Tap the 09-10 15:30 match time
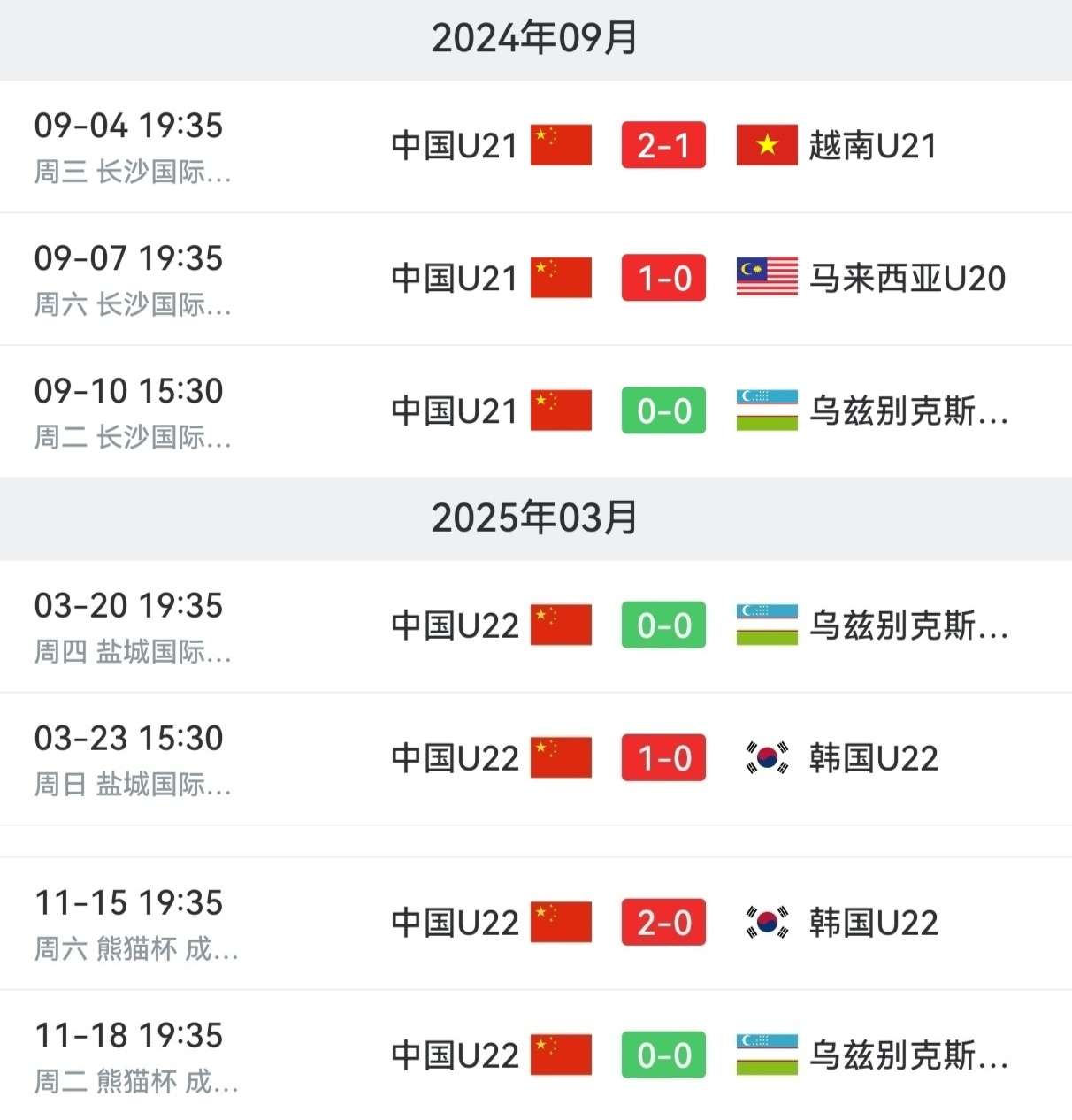The height and width of the screenshot is (1120, 1072). coord(129,391)
